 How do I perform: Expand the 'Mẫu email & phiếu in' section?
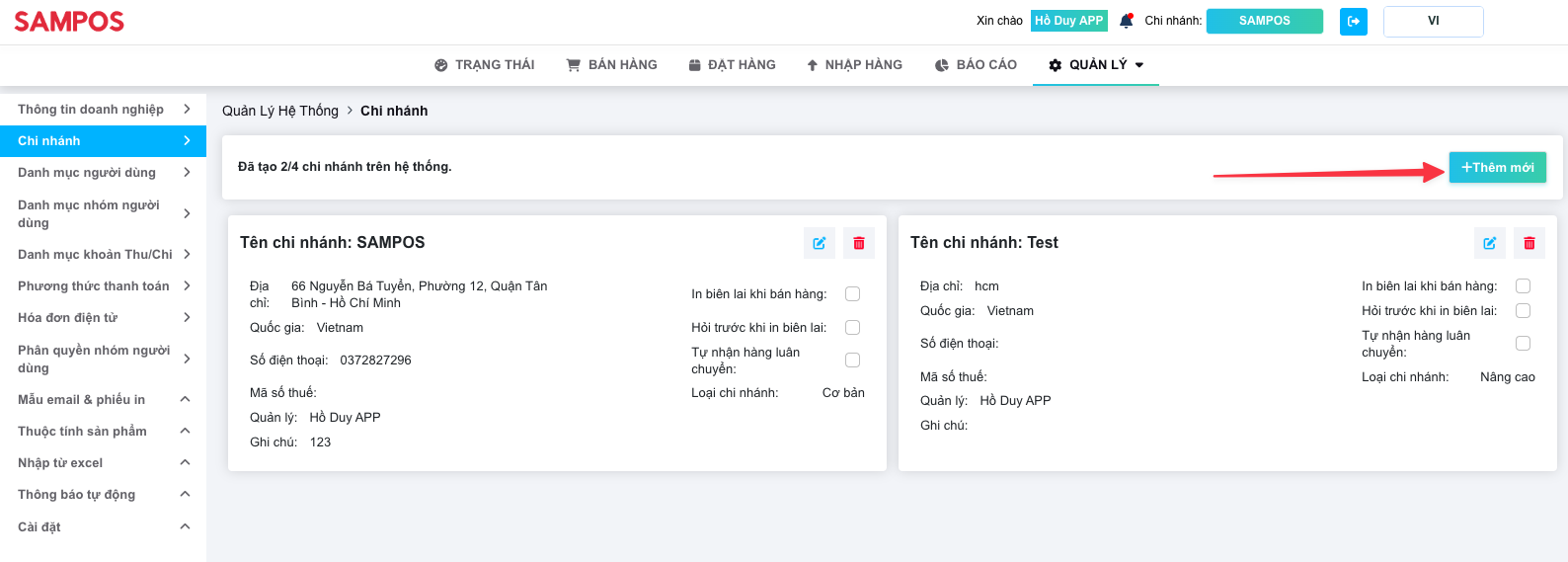[103, 400]
